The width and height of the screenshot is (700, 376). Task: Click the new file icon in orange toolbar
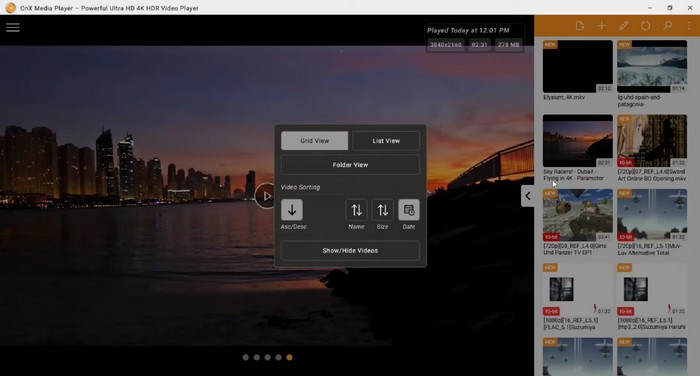(579, 26)
